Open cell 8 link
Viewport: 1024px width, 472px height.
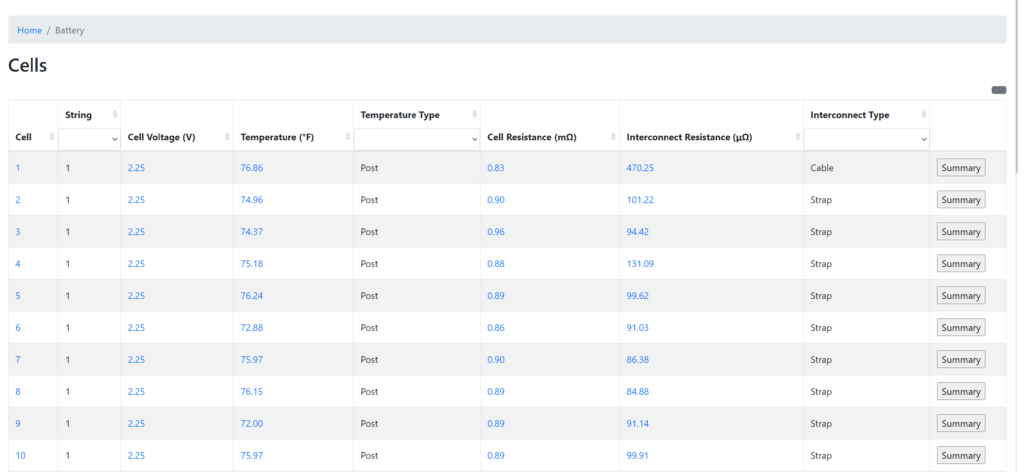point(18,392)
